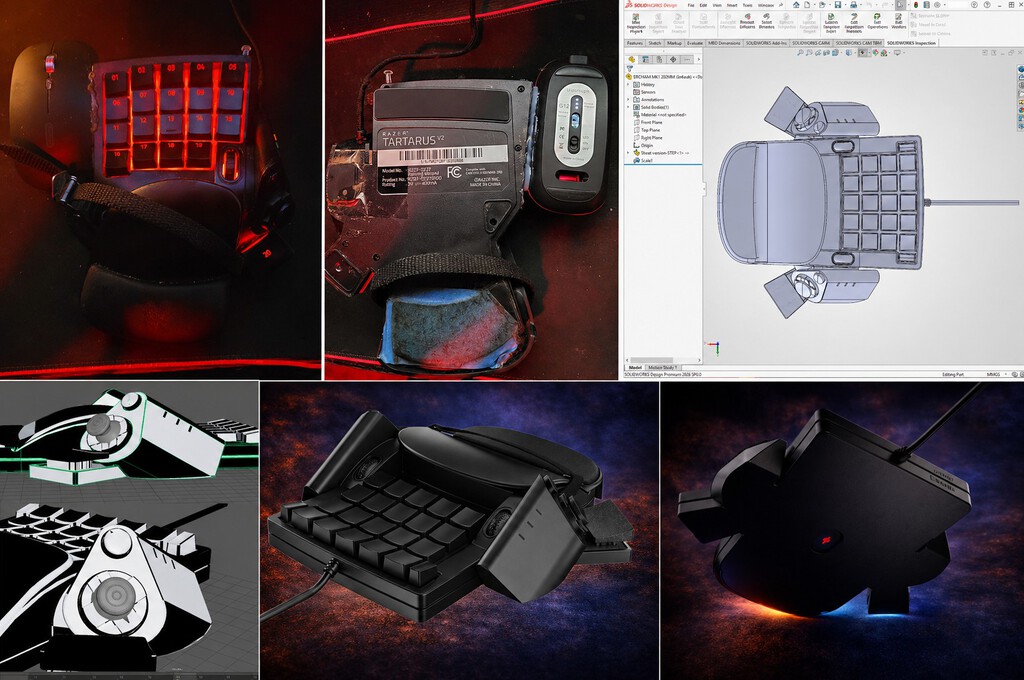Click the Select cursor tool icon
This screenshot has width=1024, height=680.
click(900, 5)
